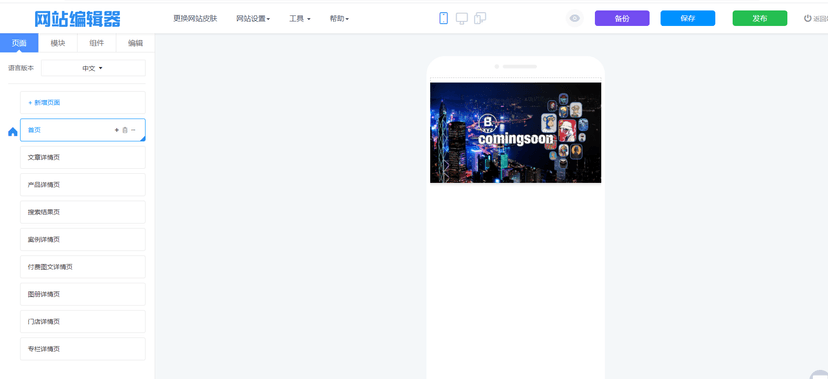Click the 语言版本 label
This screenshot has height=379, width=828.
pos(21,68)
